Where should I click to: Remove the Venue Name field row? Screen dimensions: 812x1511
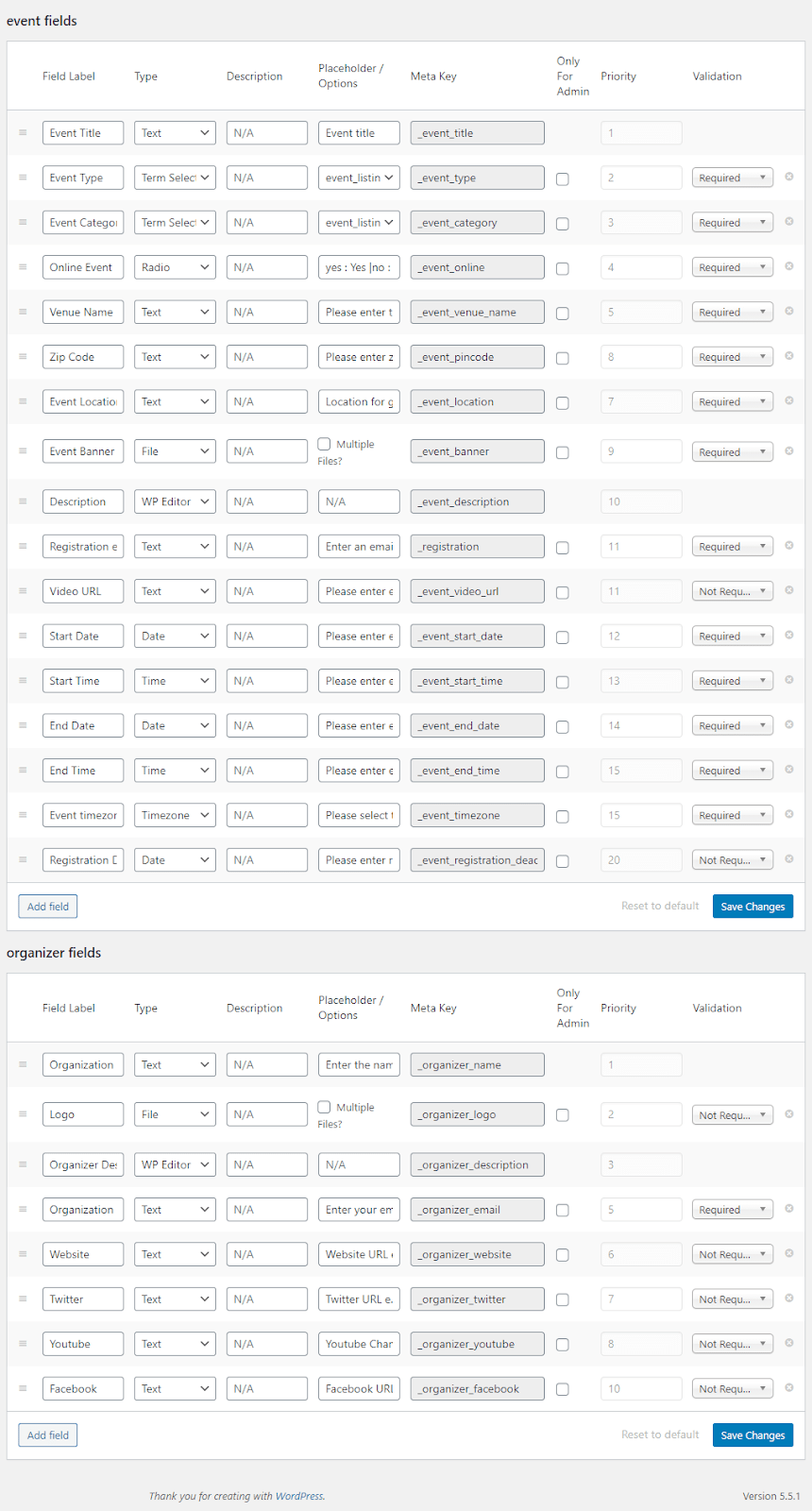click(x=788, y=312)
